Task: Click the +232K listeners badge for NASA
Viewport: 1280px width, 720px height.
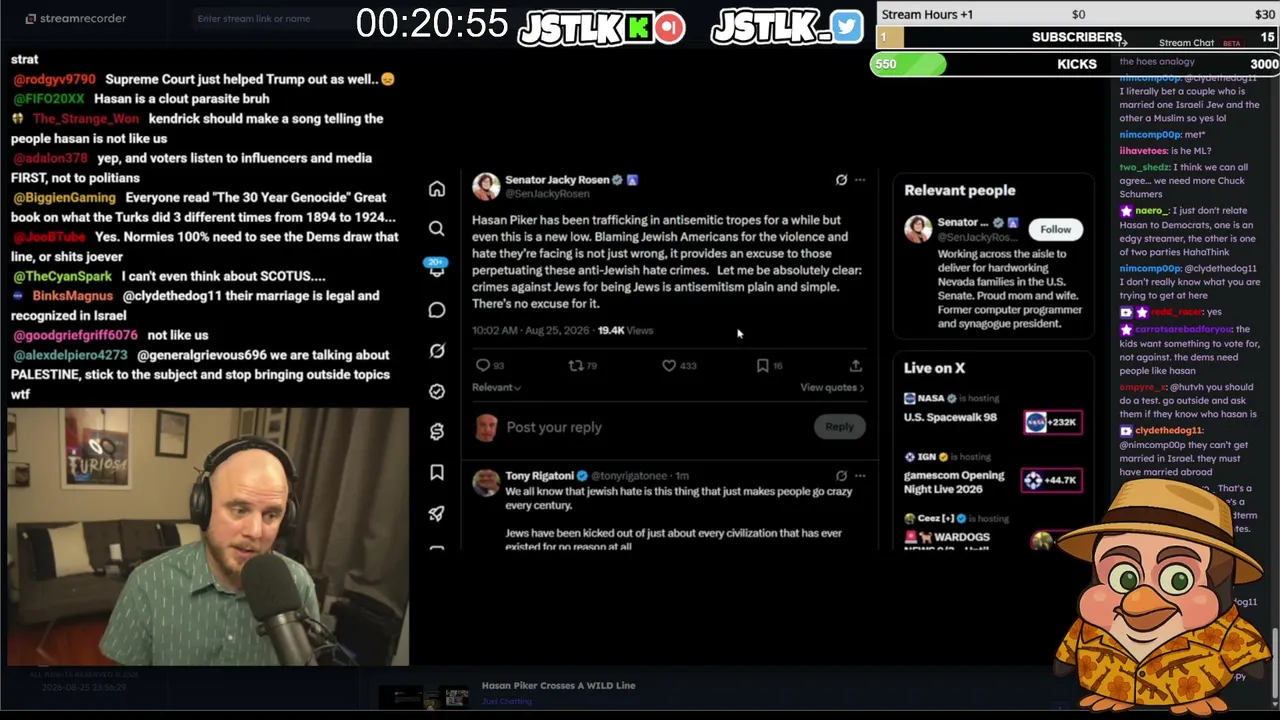Action: click(1052, 422)
